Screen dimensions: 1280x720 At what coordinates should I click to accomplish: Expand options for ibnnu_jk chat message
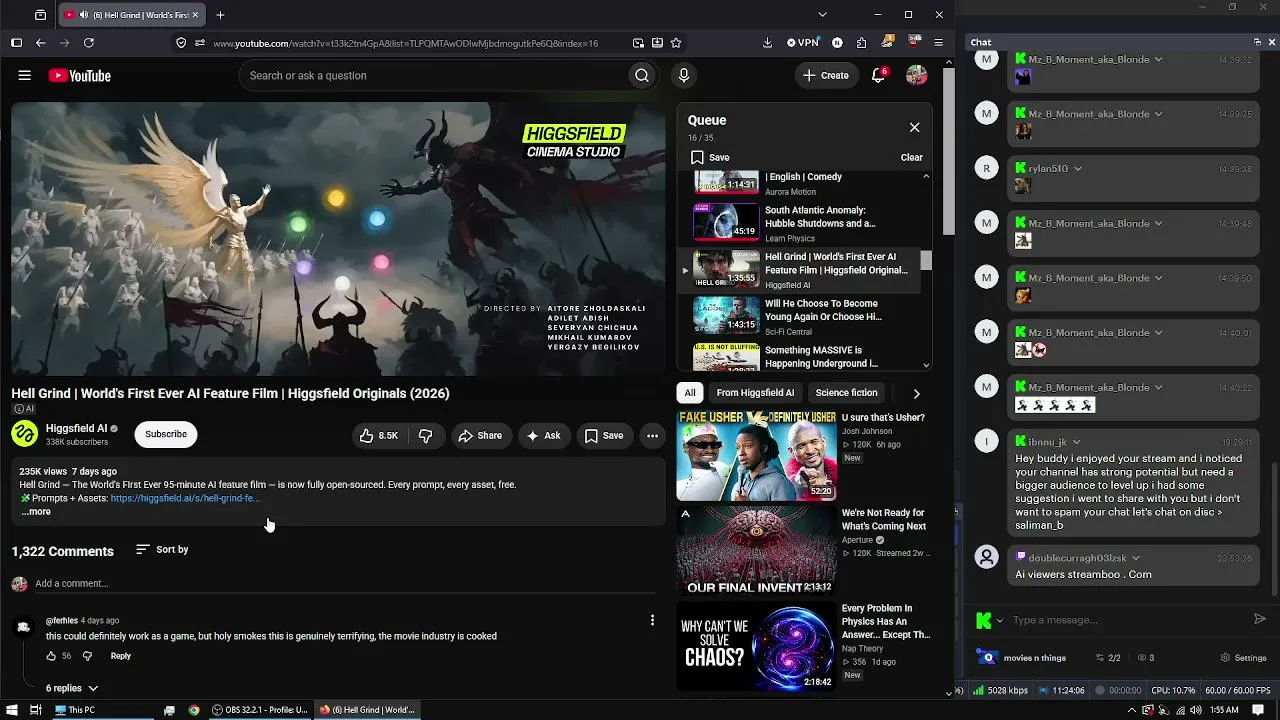(1077, 442)
